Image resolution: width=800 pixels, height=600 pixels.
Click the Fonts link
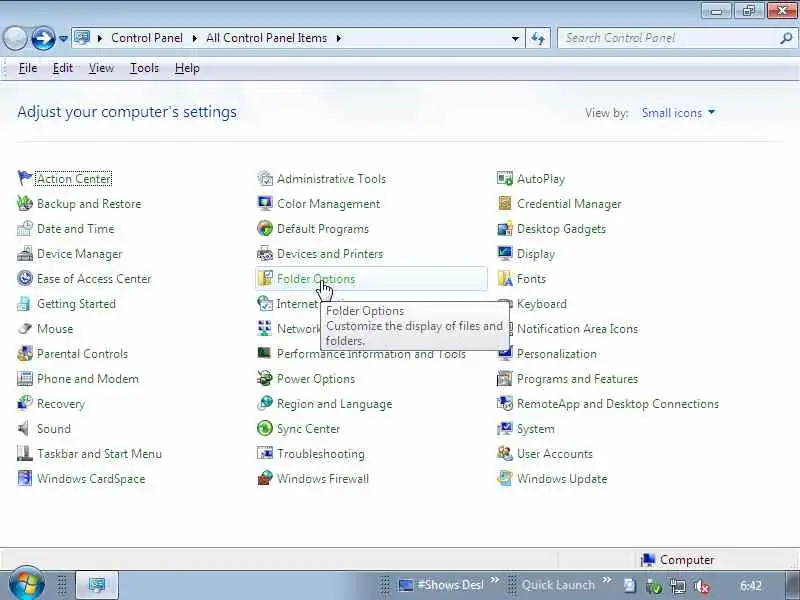[531, 279]
